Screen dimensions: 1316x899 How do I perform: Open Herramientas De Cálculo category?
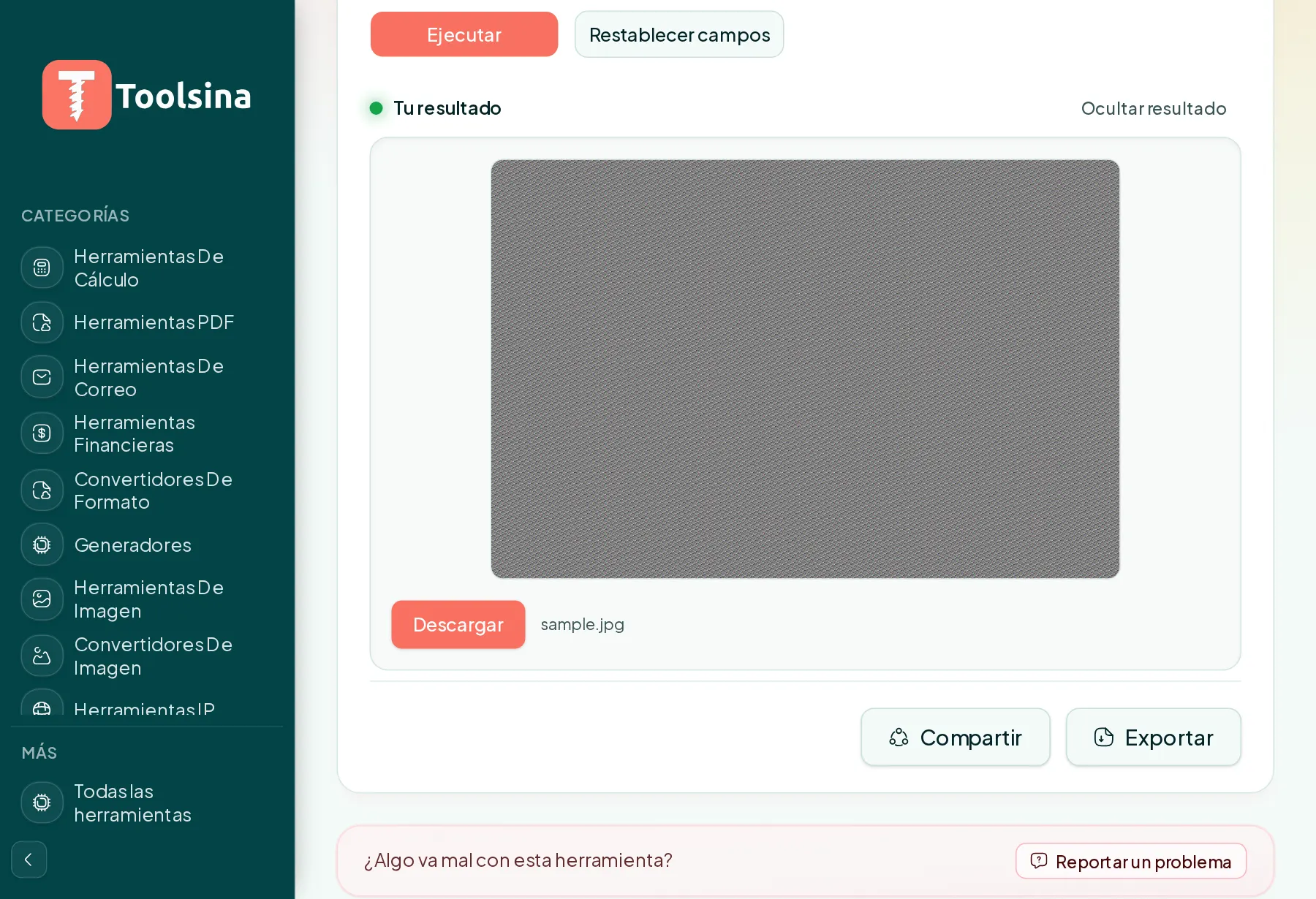(148, 268)
